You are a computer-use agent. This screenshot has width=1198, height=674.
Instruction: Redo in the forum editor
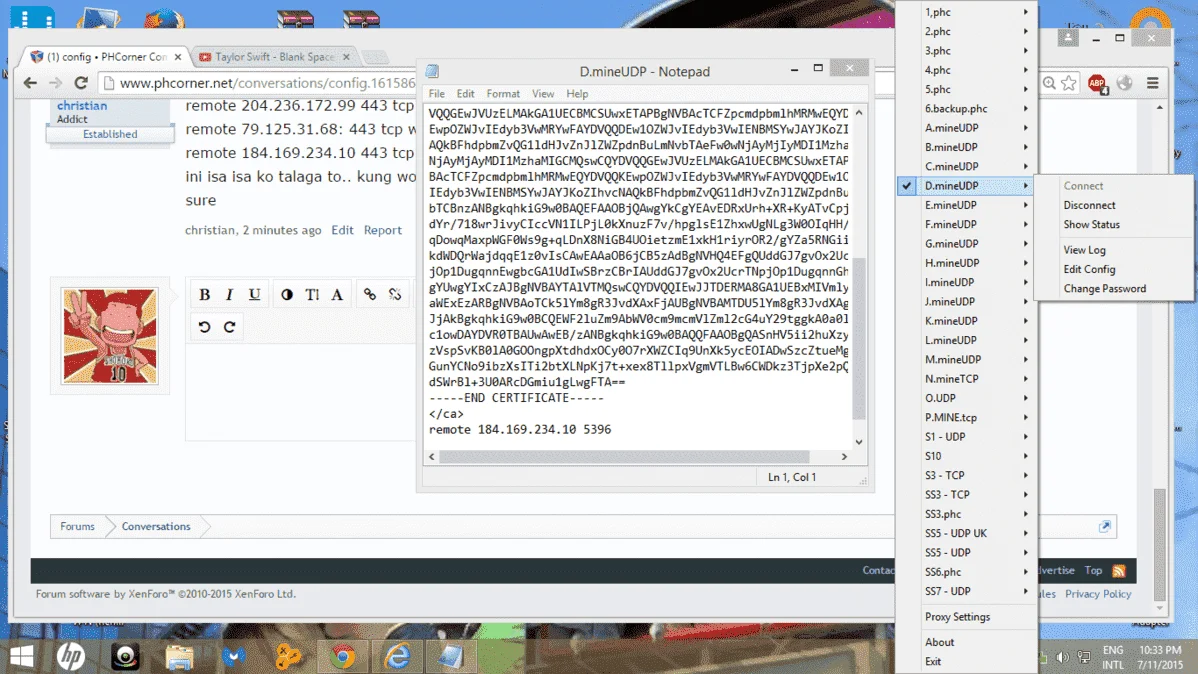pos(229,327)
